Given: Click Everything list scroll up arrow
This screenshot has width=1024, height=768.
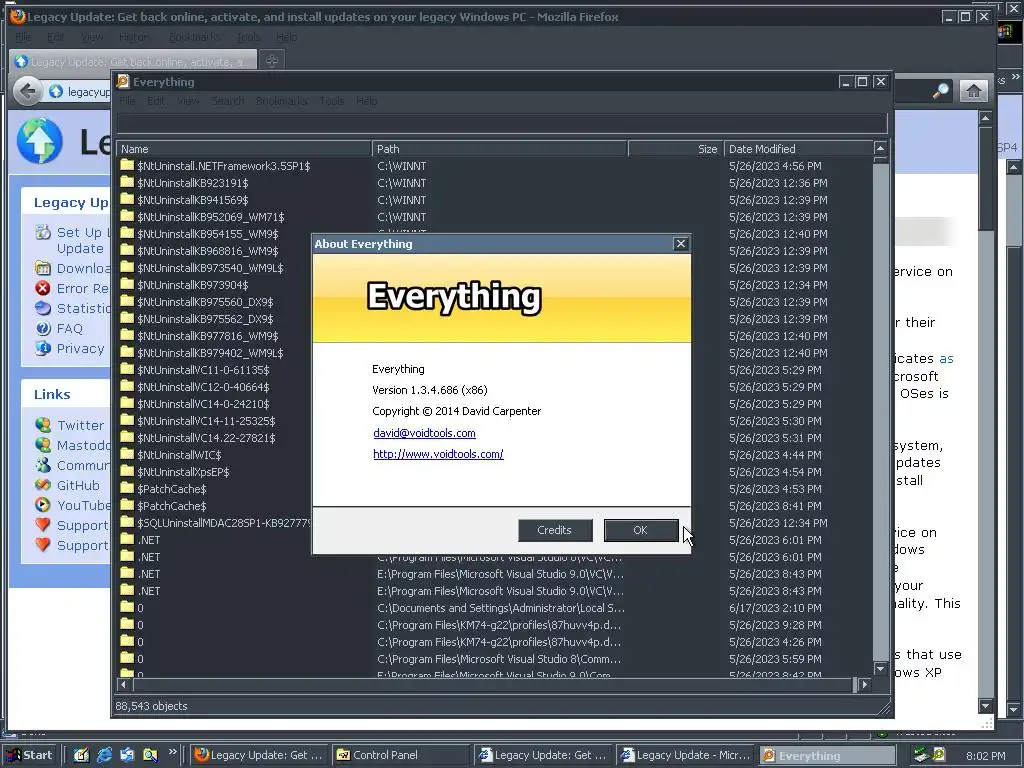Looking at the screenshot, I should click(880, 148).
